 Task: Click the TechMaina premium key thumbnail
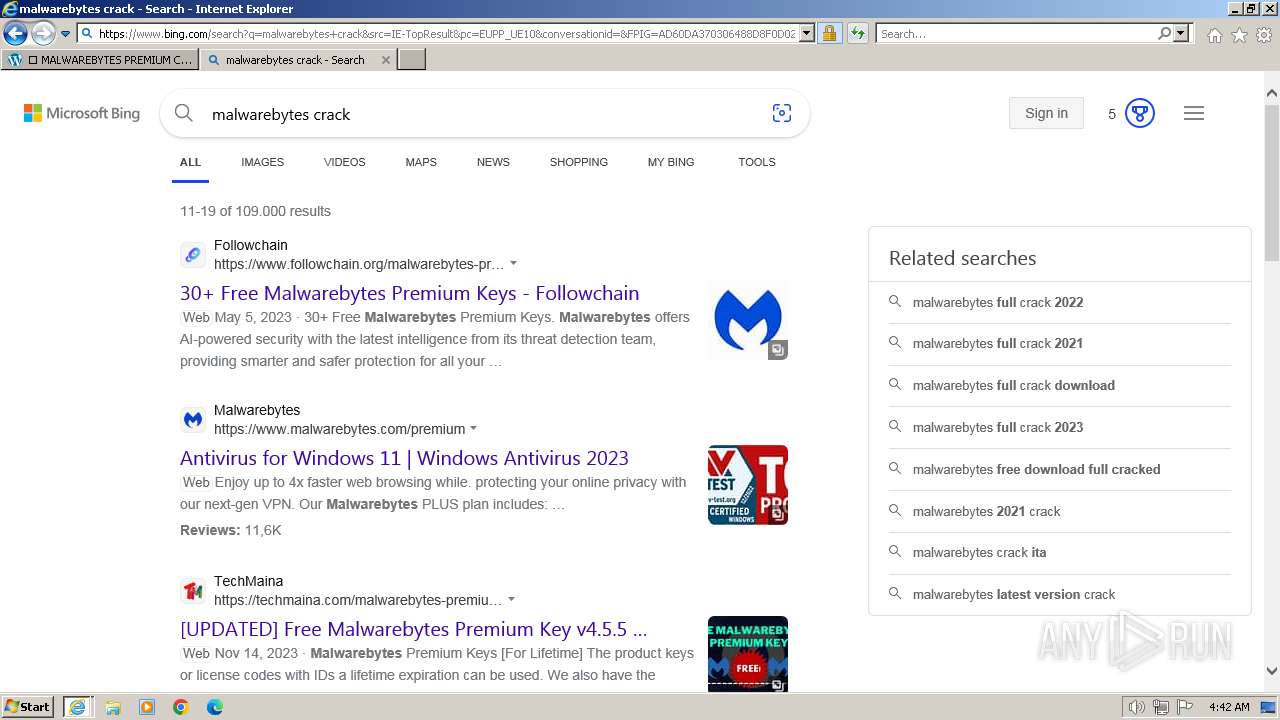click(748, 654)
